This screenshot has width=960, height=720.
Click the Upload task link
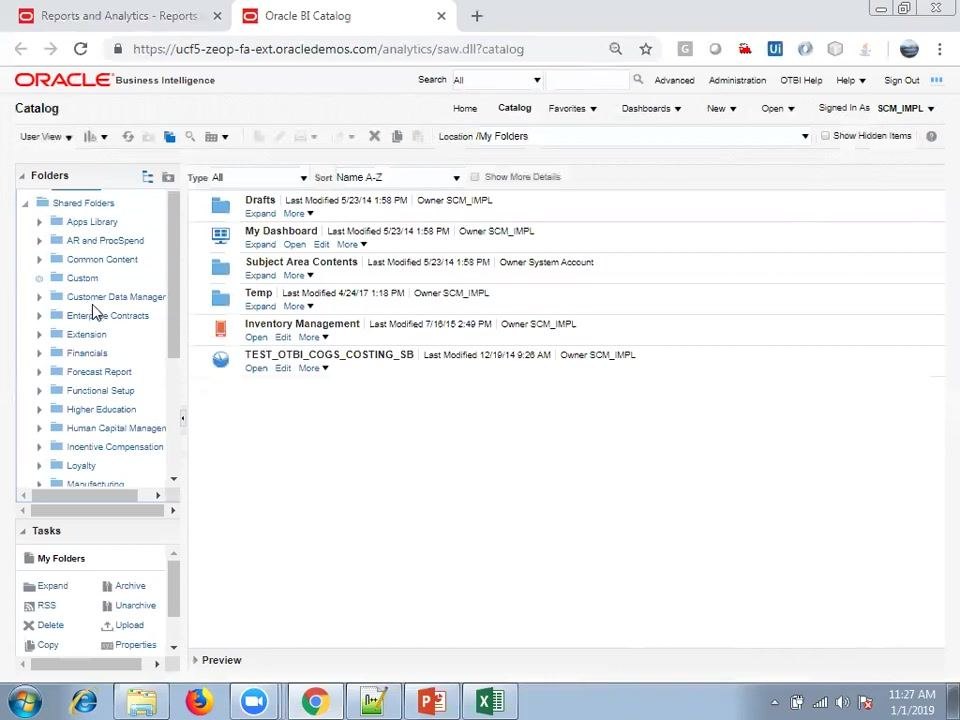point(129,625)
